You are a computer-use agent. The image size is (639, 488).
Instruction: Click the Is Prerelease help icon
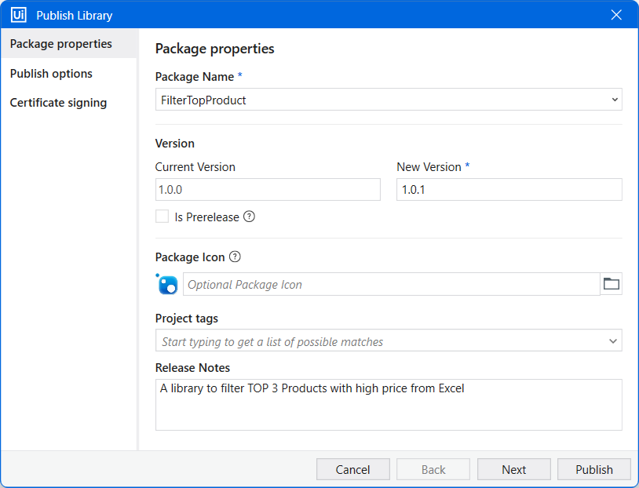[249, 216]
